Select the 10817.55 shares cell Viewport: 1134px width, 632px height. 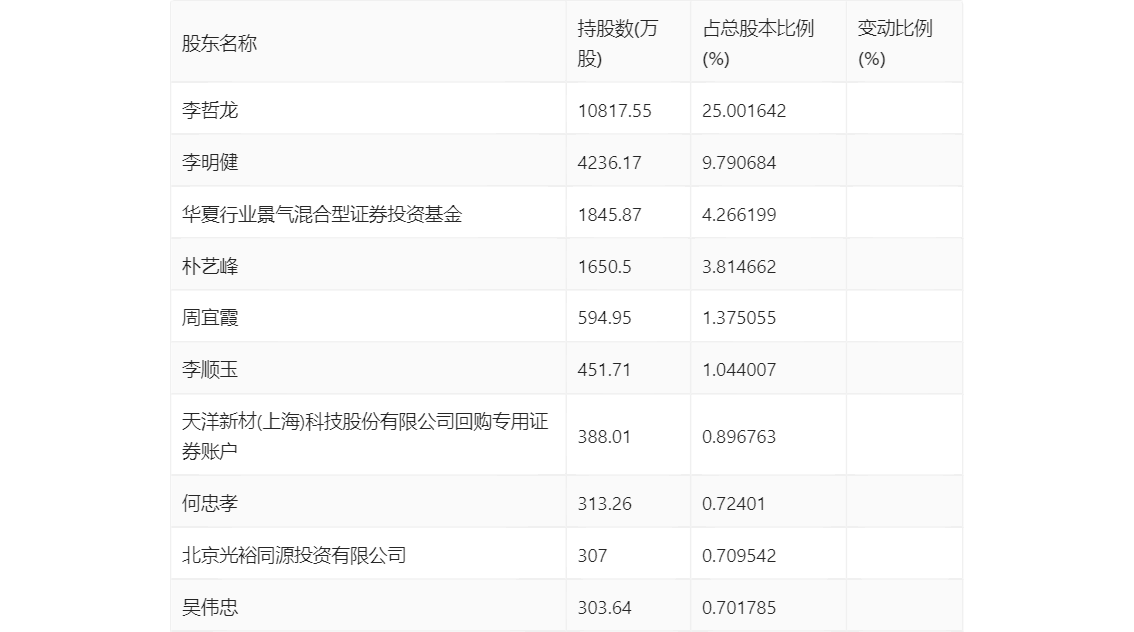click(x=614, y=111)
